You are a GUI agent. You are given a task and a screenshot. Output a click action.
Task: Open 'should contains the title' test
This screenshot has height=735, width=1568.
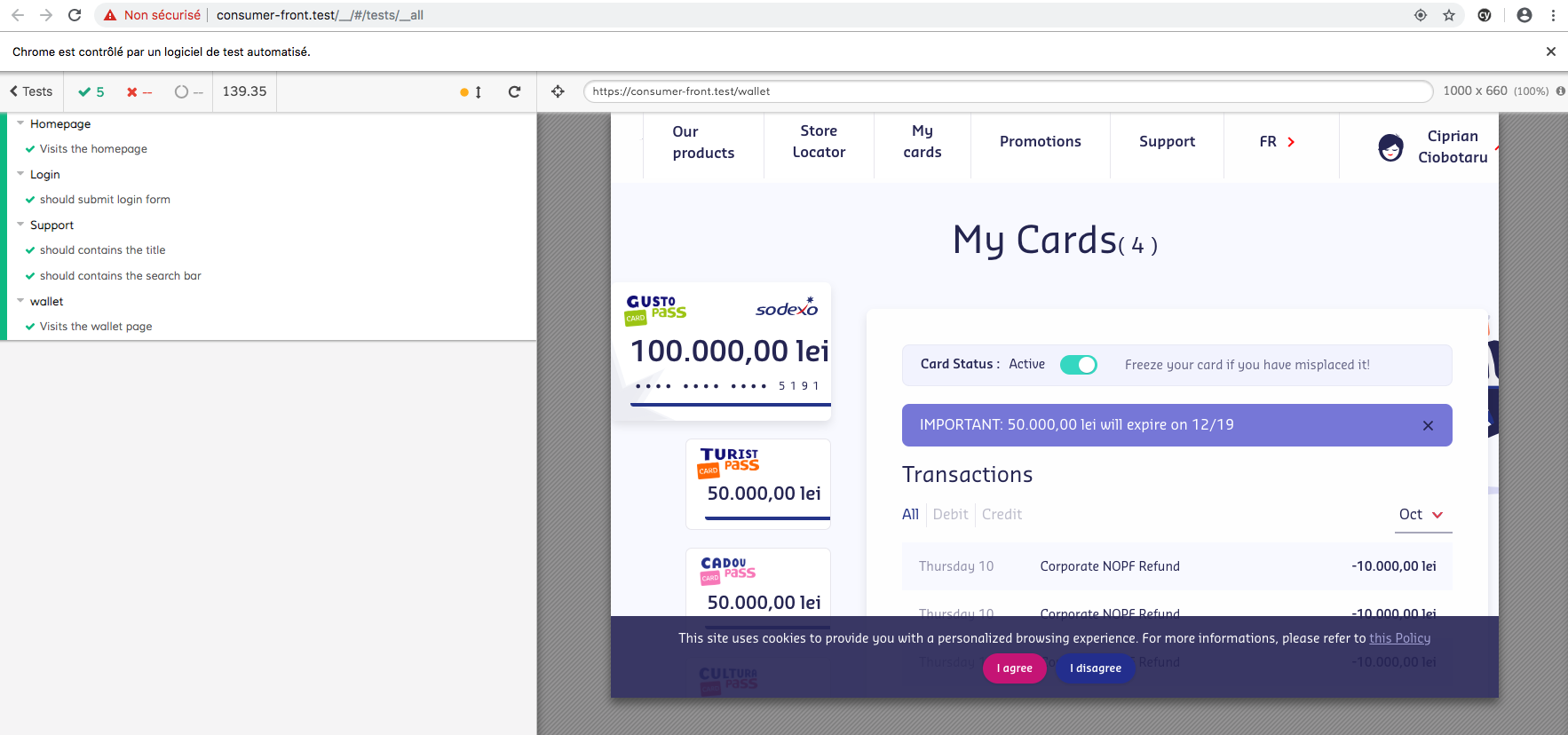click(102, 250)
